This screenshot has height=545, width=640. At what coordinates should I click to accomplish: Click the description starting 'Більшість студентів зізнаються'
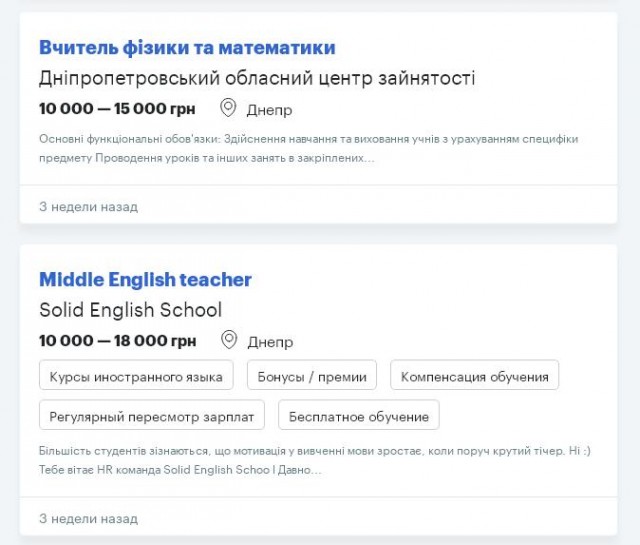315,460
